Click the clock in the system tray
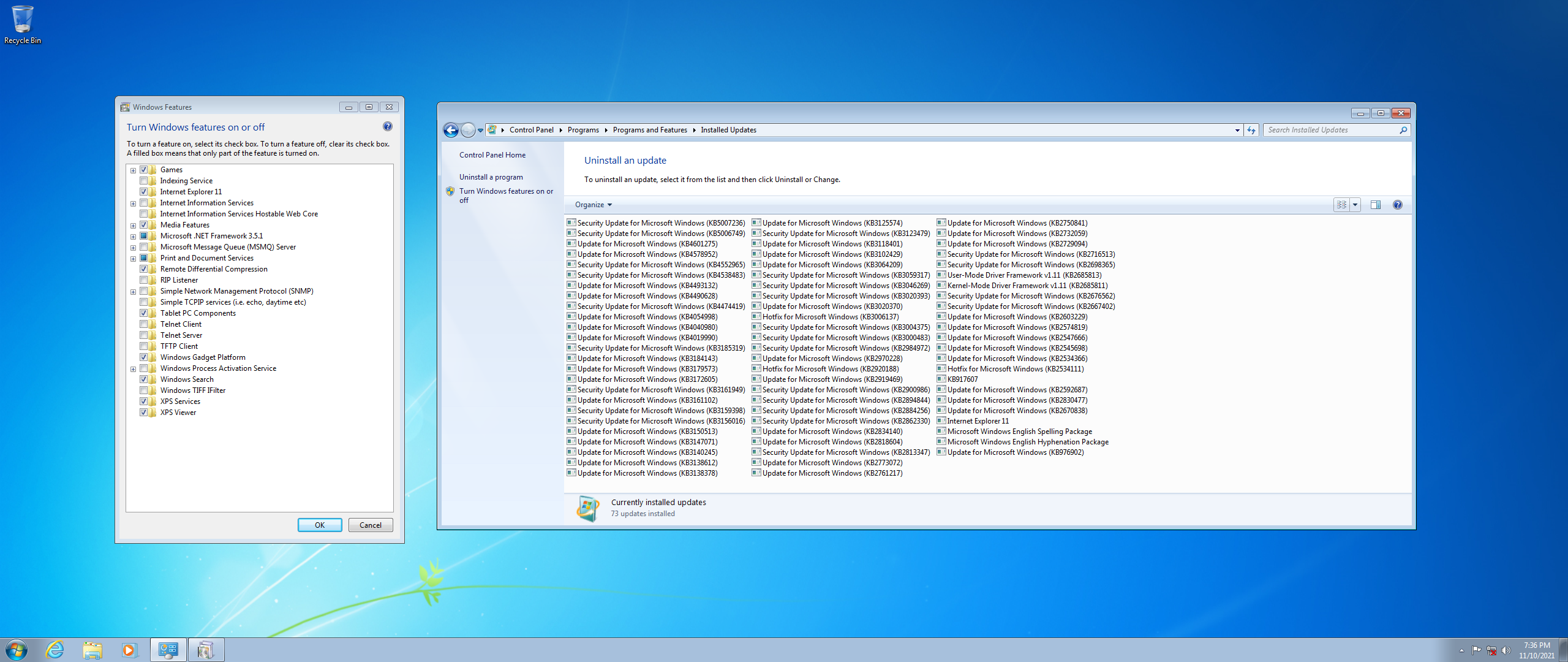Viewport: 1568px width, 662px height. click(1536, 650)
